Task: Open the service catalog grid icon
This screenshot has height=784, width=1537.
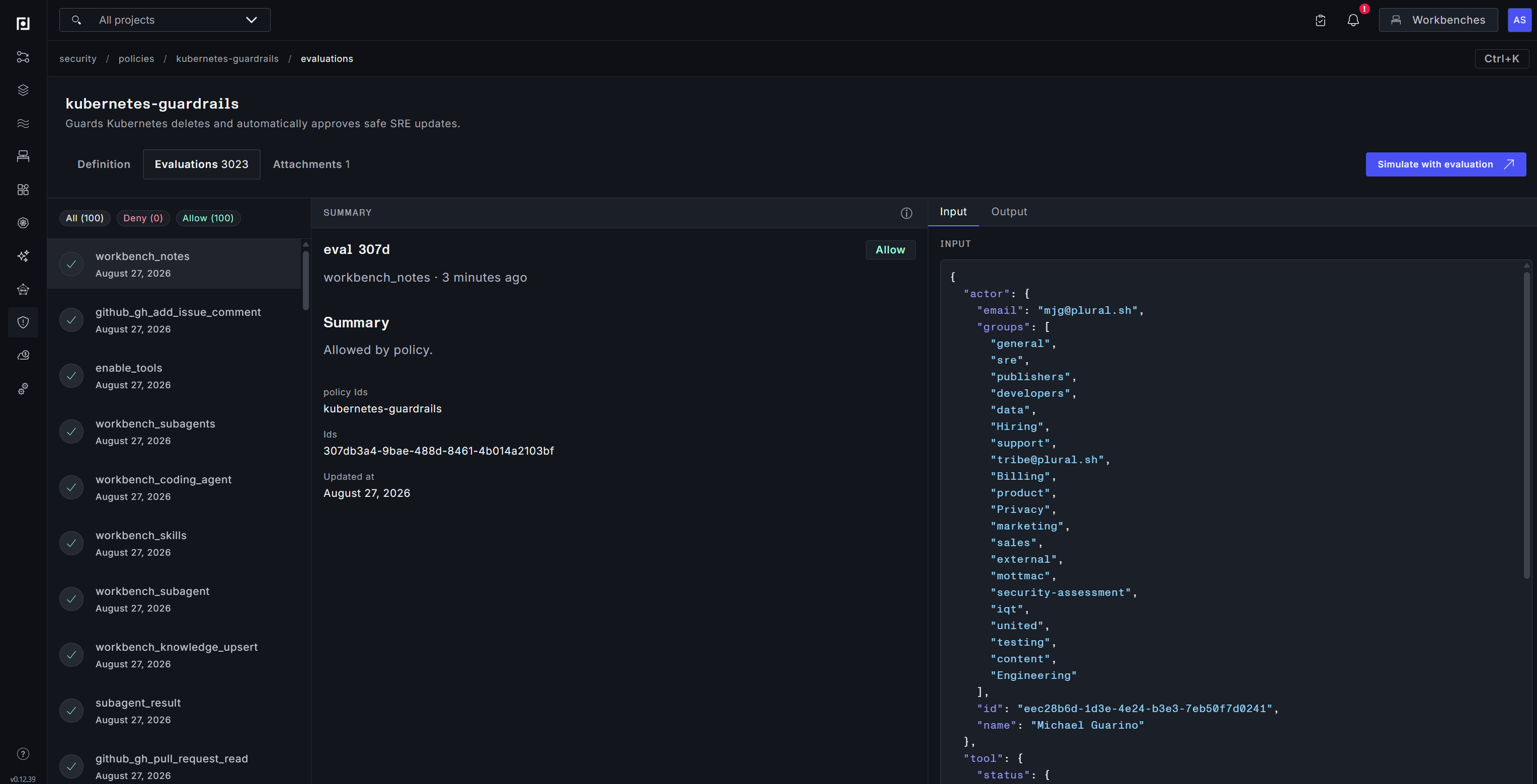Action: [x=23, y=190]
